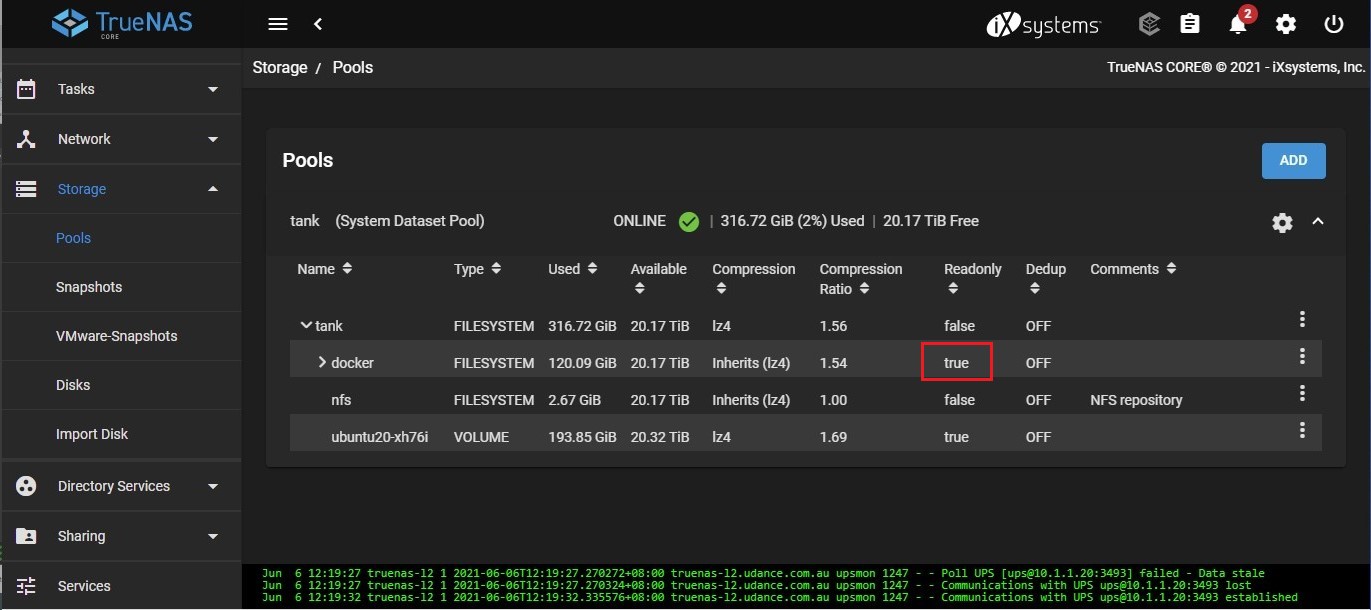Click the TrueNAS CORE logo
Screen dimensions: 1371x610
coord(121,23)
